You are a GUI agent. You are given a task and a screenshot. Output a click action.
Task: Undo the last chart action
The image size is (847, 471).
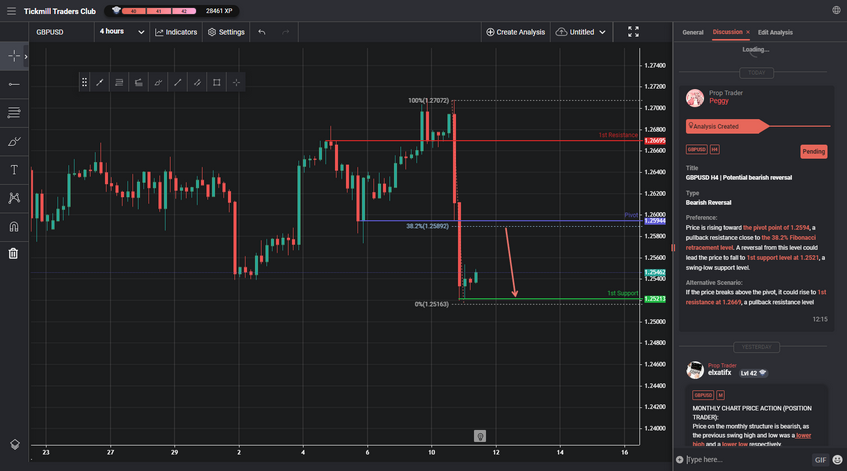click(262, 32)
